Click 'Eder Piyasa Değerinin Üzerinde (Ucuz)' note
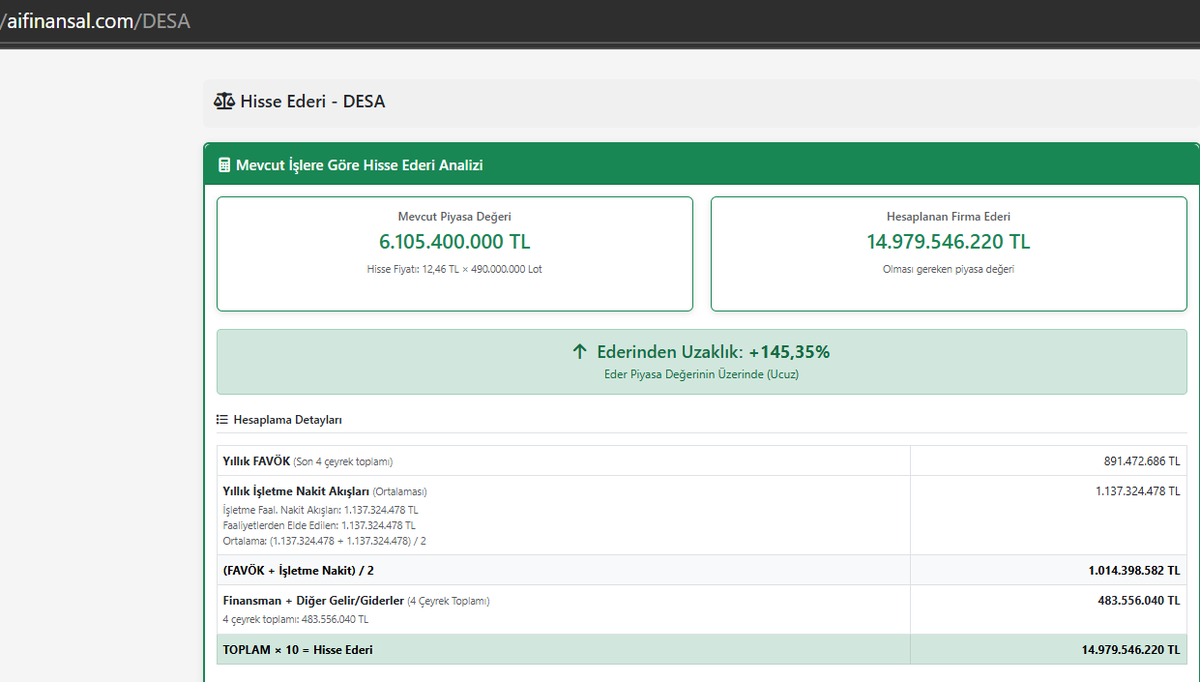The height and width of the screenshot is (682, 1200). (x=701, y=374)
